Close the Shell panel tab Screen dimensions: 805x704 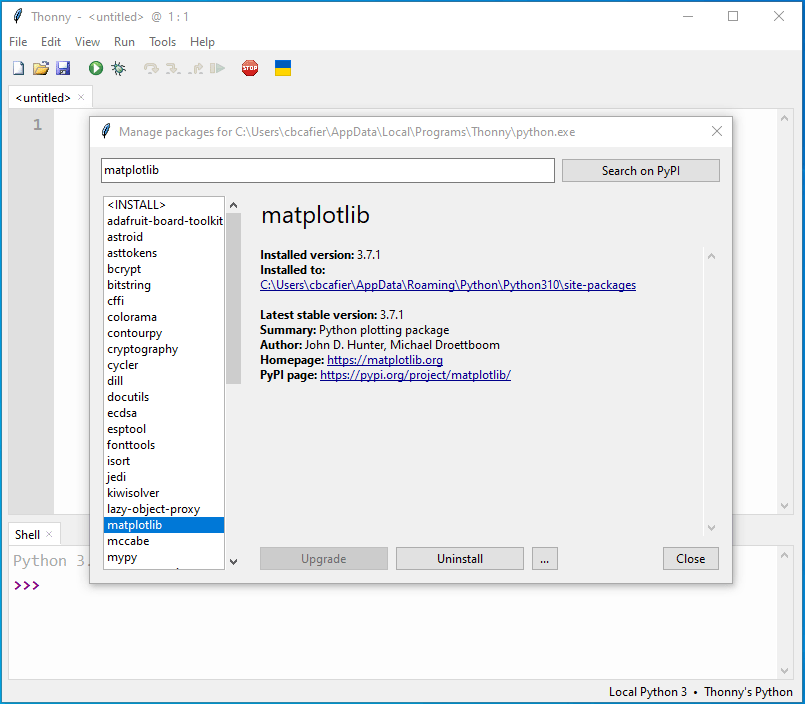(x=49, y=534)
